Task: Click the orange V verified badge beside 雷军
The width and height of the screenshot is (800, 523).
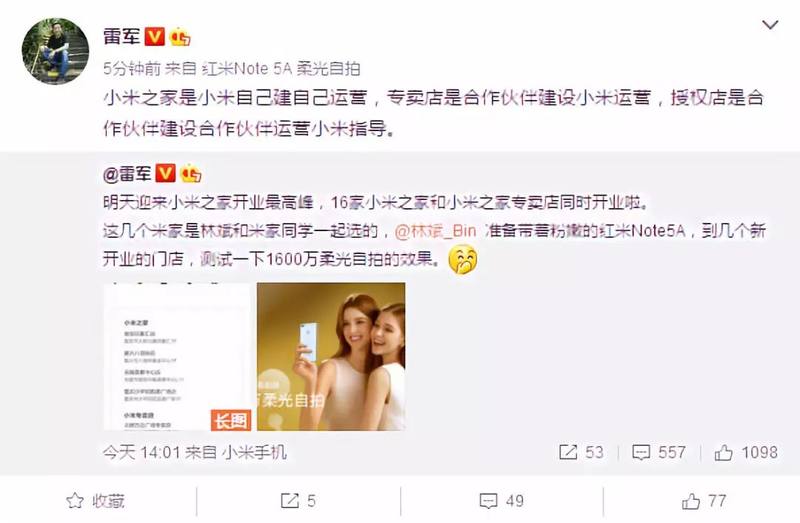Action: [155, 37]
